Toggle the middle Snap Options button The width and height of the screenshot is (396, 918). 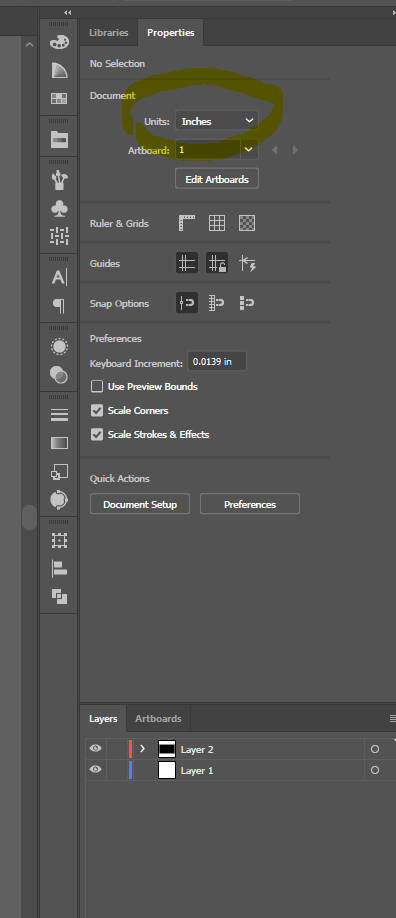(x=217, y=303)
